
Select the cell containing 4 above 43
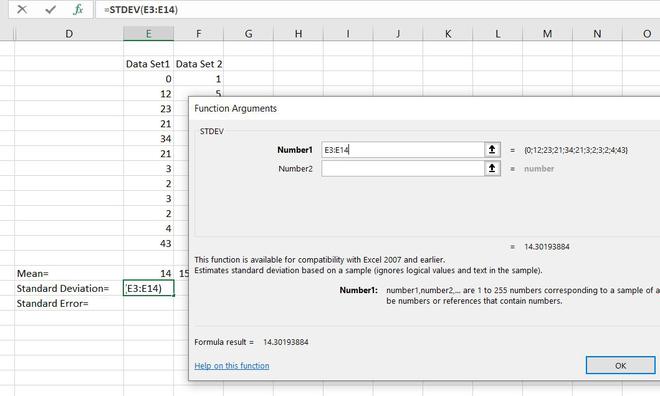tap(148, 228)
